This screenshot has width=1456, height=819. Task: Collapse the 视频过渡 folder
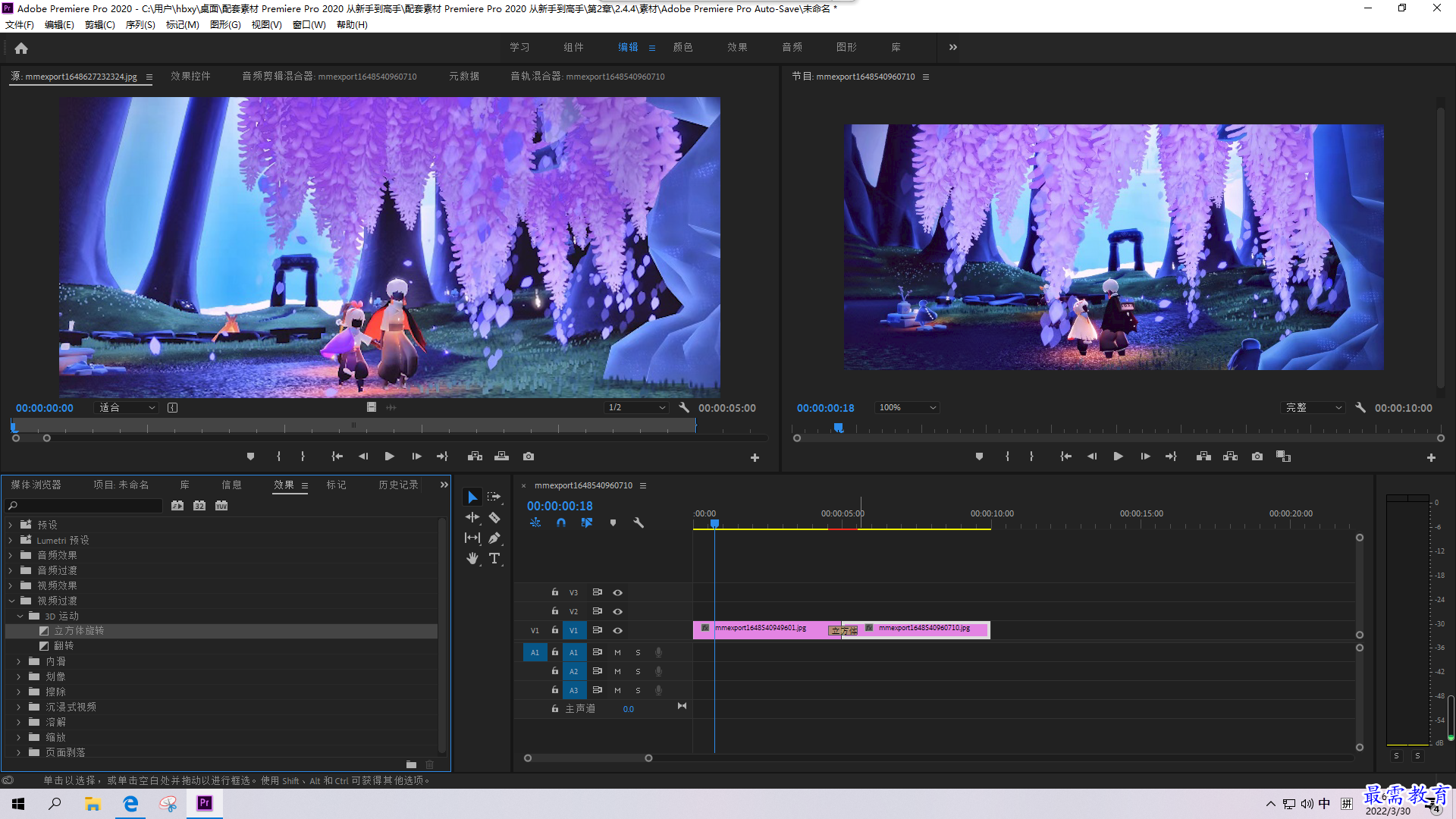11,601
